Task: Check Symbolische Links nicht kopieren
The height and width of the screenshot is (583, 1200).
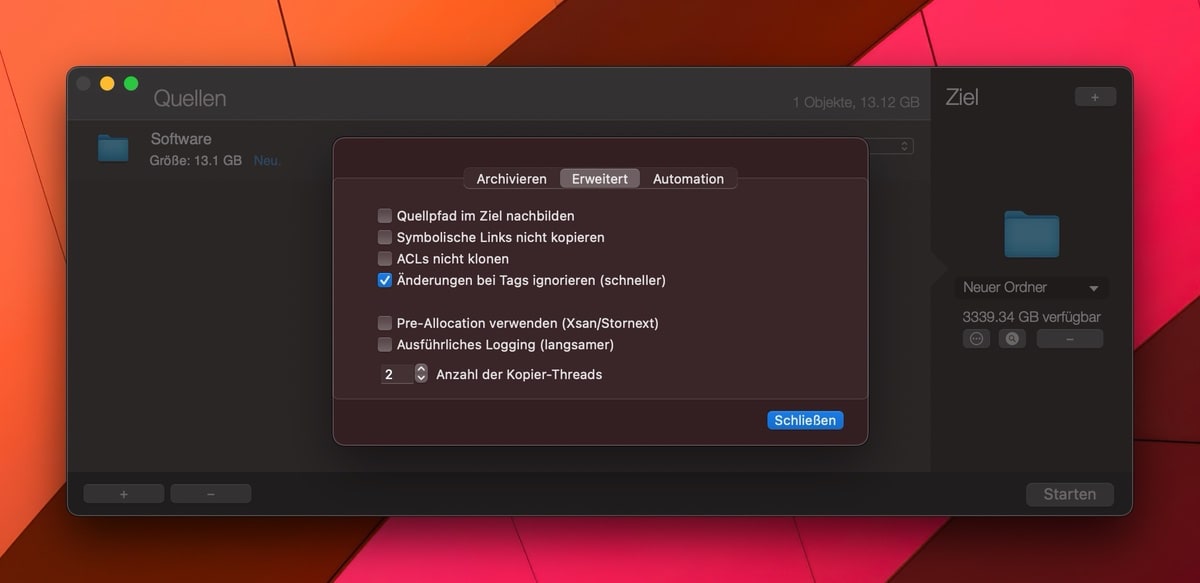Action: [385, 237]
